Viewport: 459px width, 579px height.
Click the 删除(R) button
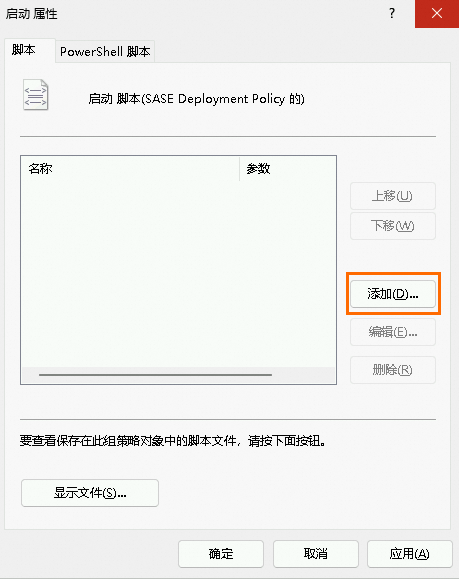pos(393,370)
